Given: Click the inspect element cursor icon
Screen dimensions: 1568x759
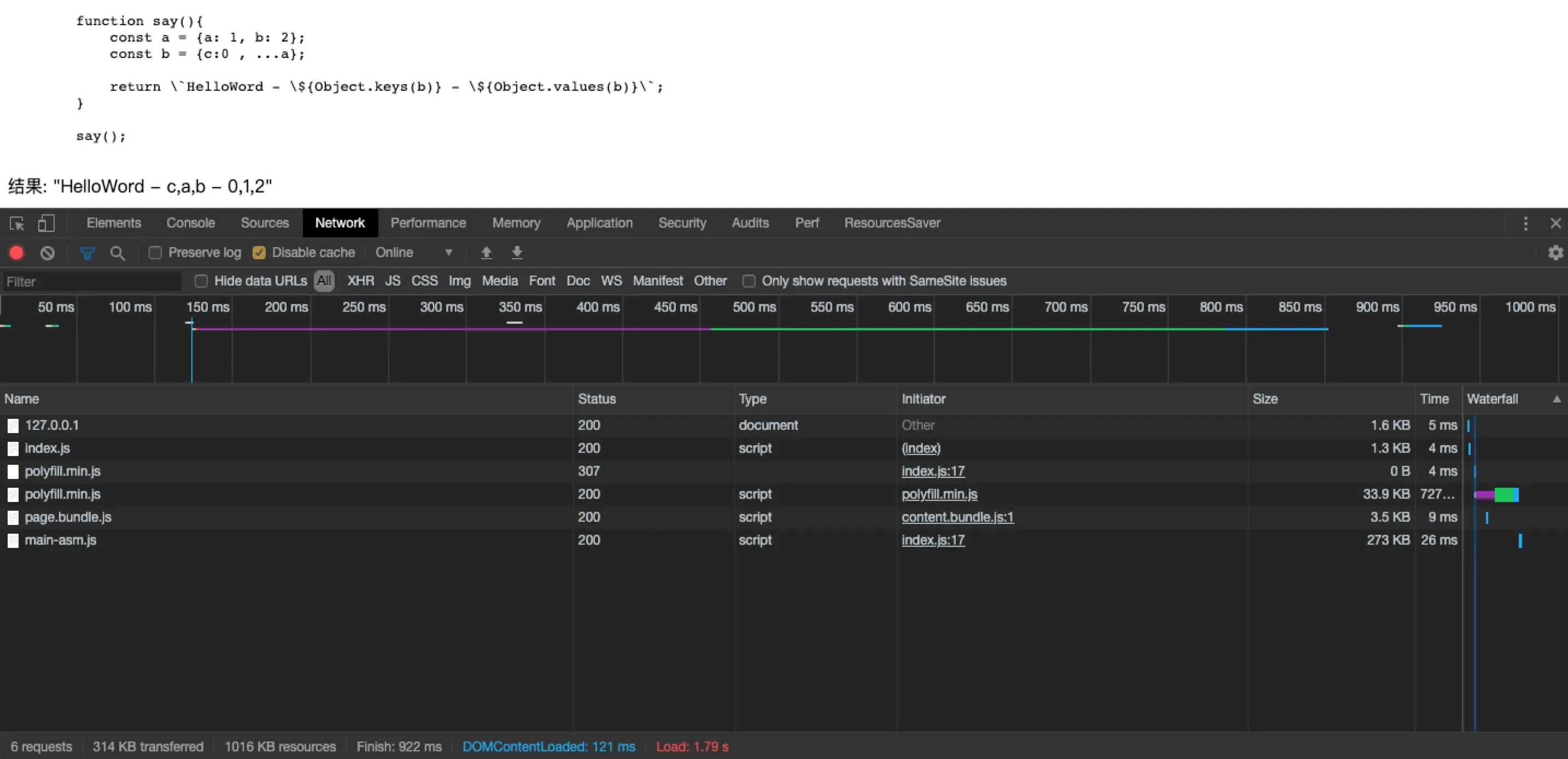Looking at the screenshot, I should [x=17, y=223].
